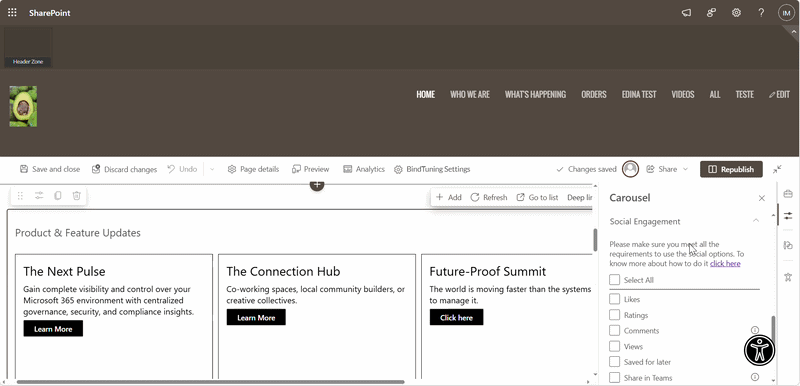
Task: Open Page details
Action: tap(254, 169)
